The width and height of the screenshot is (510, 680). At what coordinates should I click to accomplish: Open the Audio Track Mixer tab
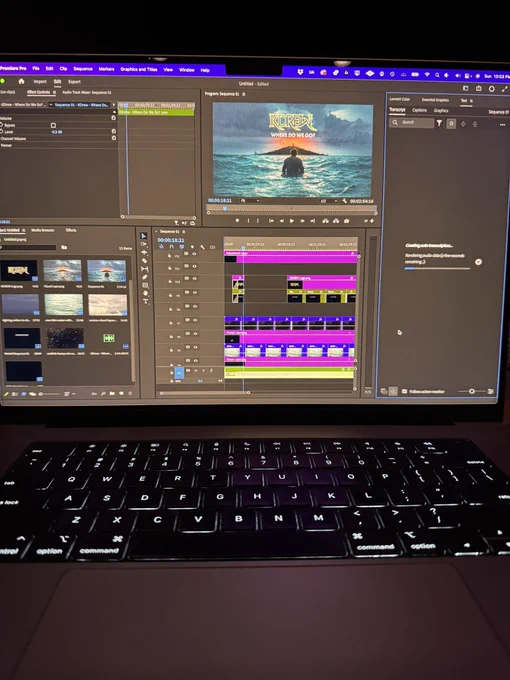click(x=87, y=92)
